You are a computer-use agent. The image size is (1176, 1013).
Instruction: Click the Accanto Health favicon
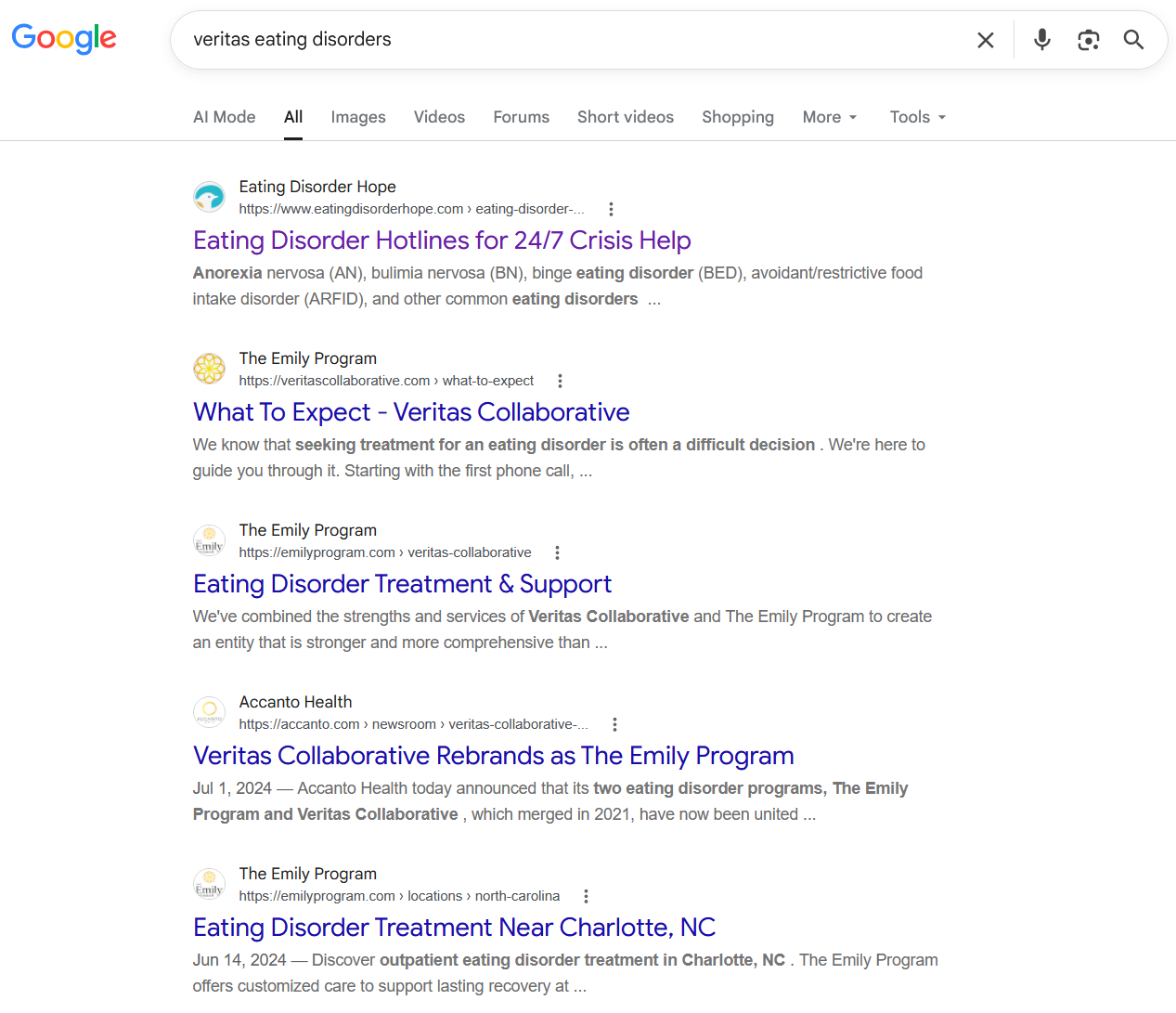[209, 712]
